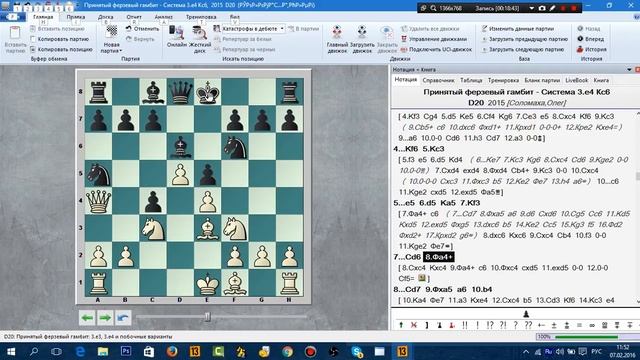Viewport: 640px width, 360px height.
Task: Click the Отменить (undo) button
Action: [142, 29]
